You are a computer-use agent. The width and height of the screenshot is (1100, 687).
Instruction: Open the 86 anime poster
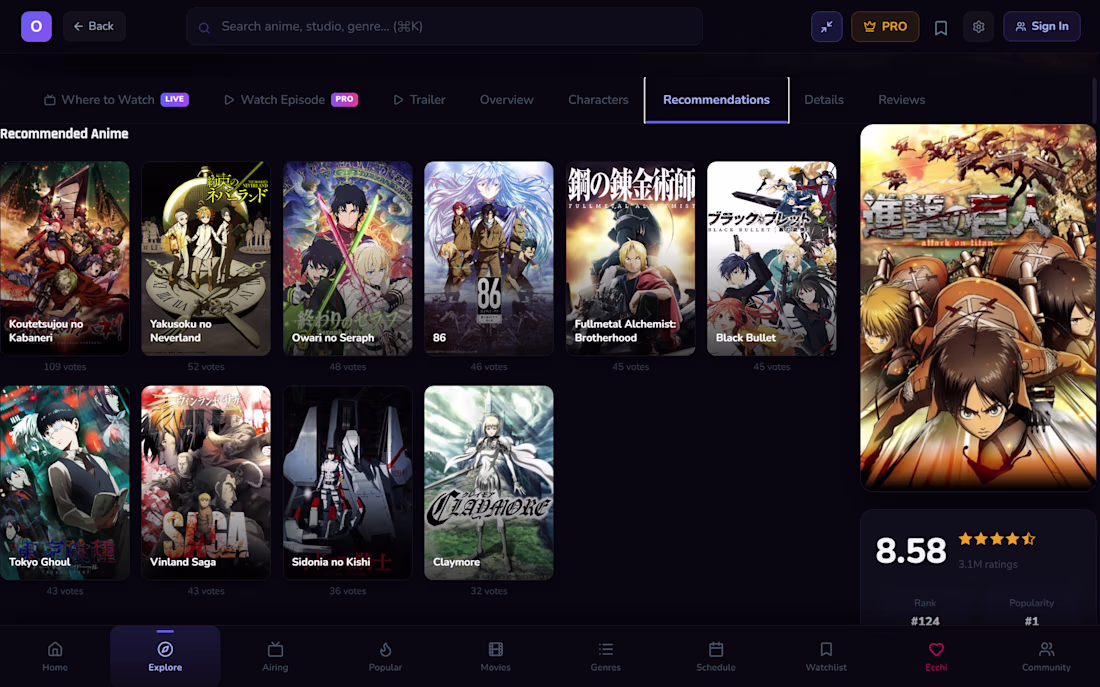(489, 258)
